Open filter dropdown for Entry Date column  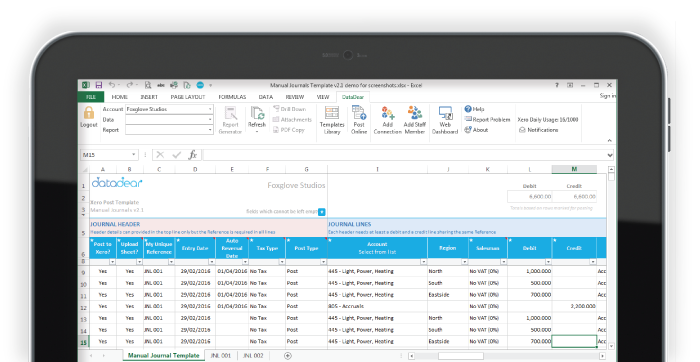[212, 262]
